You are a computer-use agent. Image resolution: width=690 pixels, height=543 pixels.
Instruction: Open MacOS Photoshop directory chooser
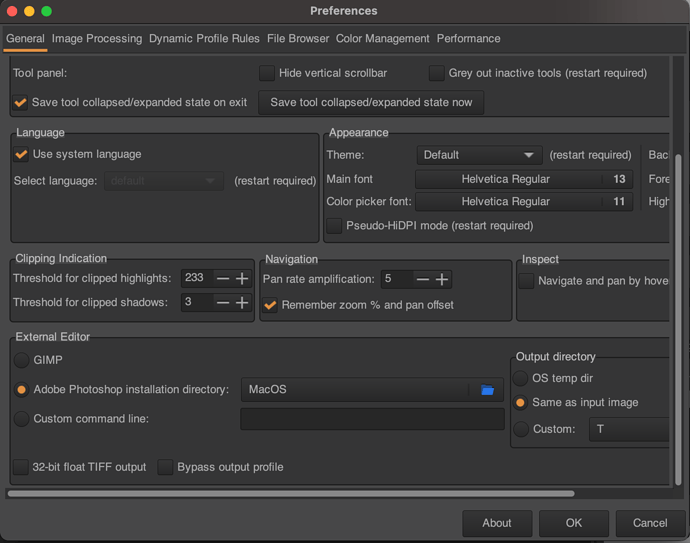(x=372, y=389)
